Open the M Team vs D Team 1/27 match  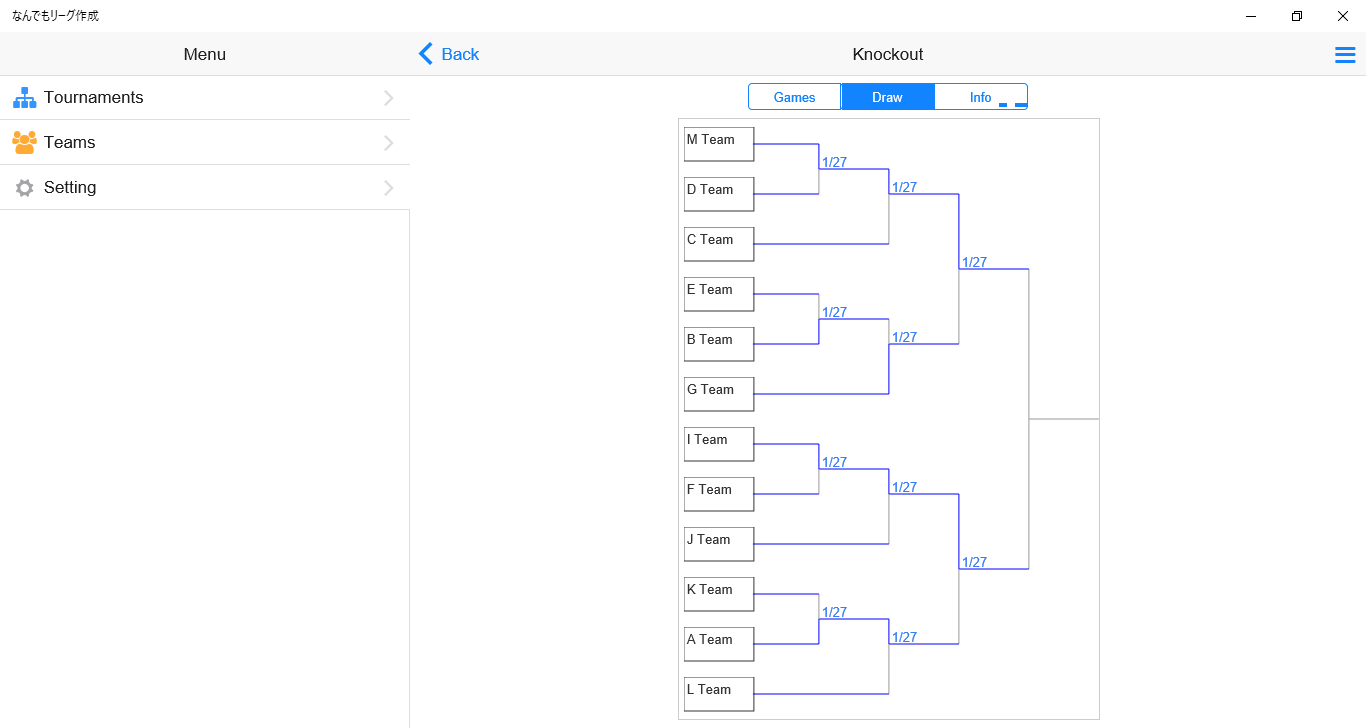pyautogui.click(x=834, y=162)
